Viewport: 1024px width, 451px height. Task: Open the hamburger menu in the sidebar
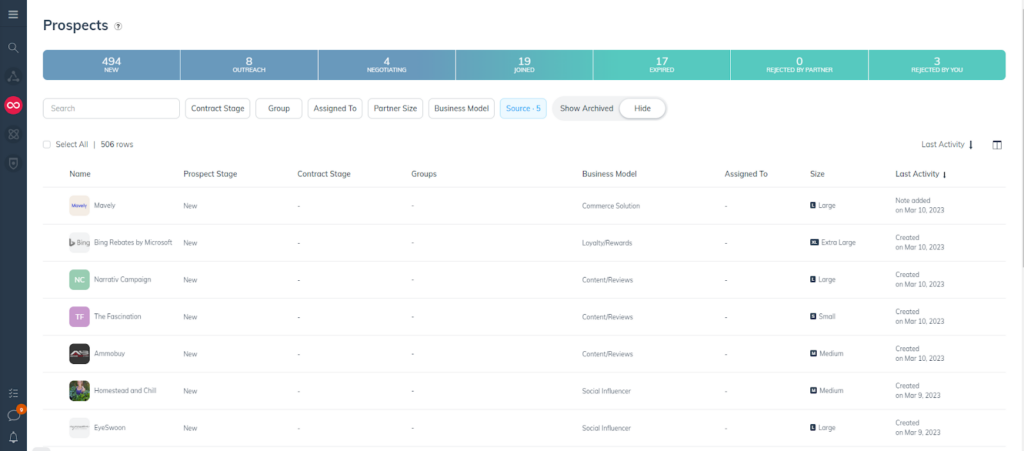point(13,13)
